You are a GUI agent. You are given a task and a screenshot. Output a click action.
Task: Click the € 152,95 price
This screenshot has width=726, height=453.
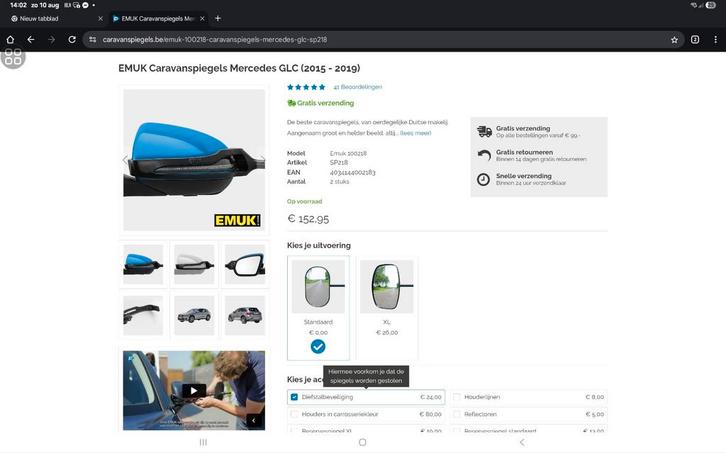(308, 219)
